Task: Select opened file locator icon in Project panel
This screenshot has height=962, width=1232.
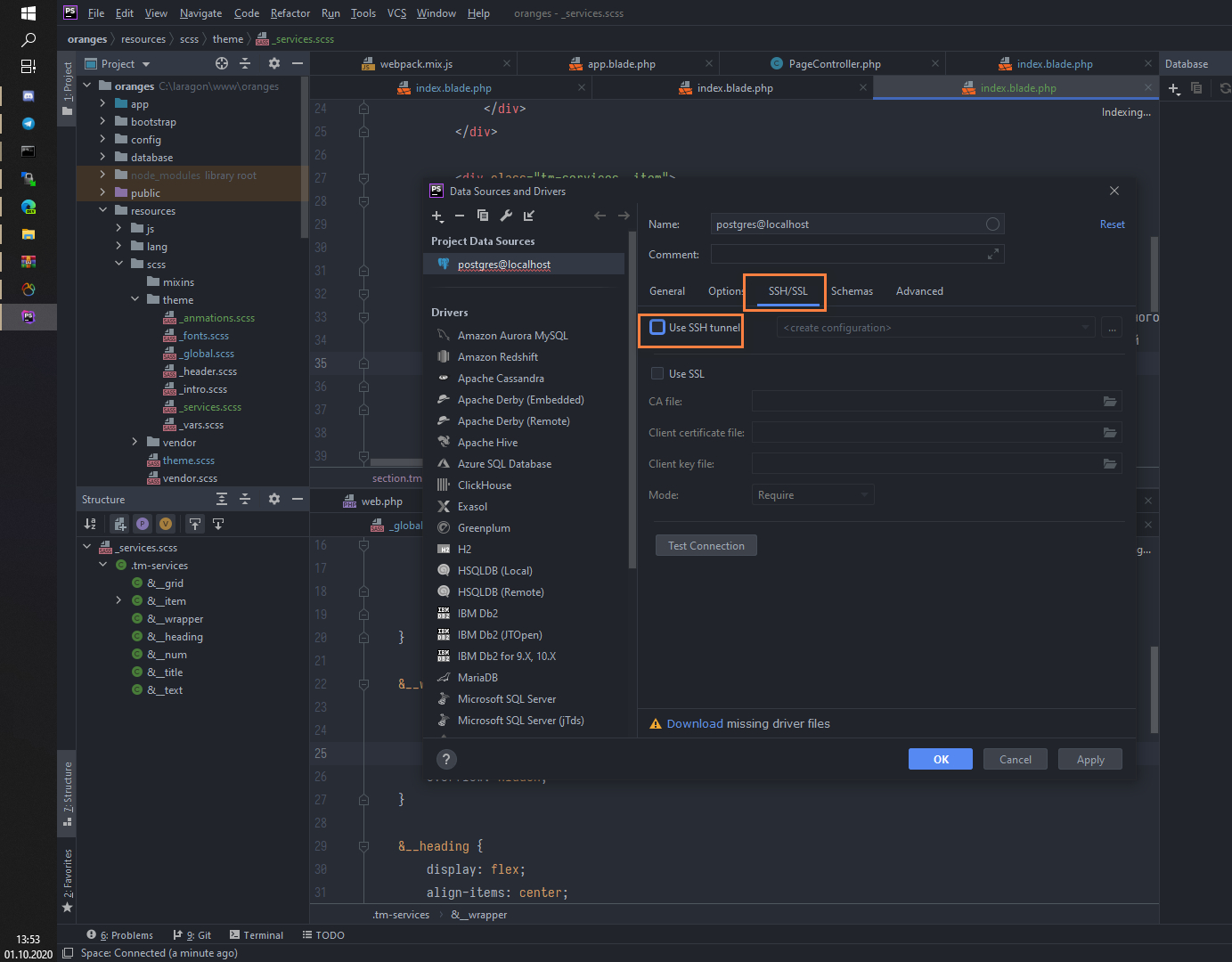Action: 222,63
